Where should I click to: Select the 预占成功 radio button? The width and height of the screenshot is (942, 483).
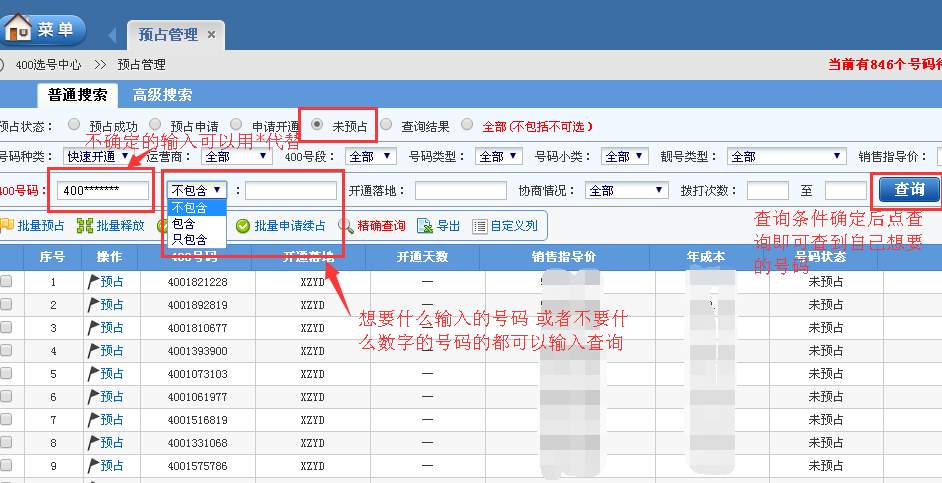(74, 126)
